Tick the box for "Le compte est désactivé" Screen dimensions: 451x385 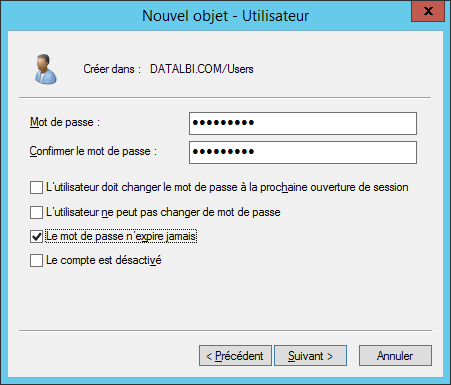(36, 260)
